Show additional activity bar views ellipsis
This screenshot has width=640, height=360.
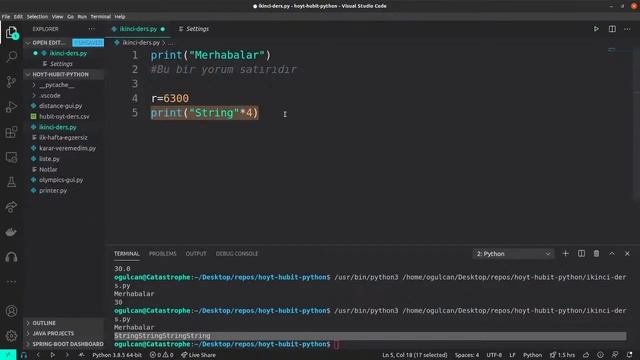tap(11, 282)
